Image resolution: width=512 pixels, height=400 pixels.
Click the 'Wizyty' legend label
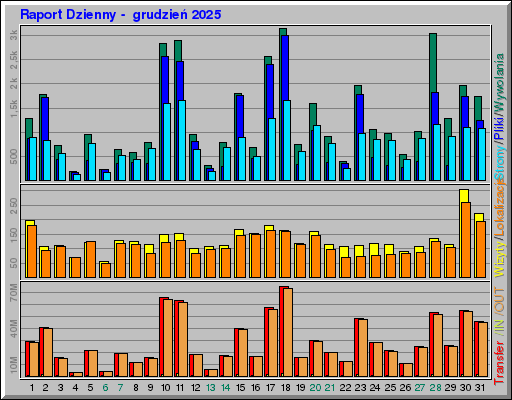499,260
